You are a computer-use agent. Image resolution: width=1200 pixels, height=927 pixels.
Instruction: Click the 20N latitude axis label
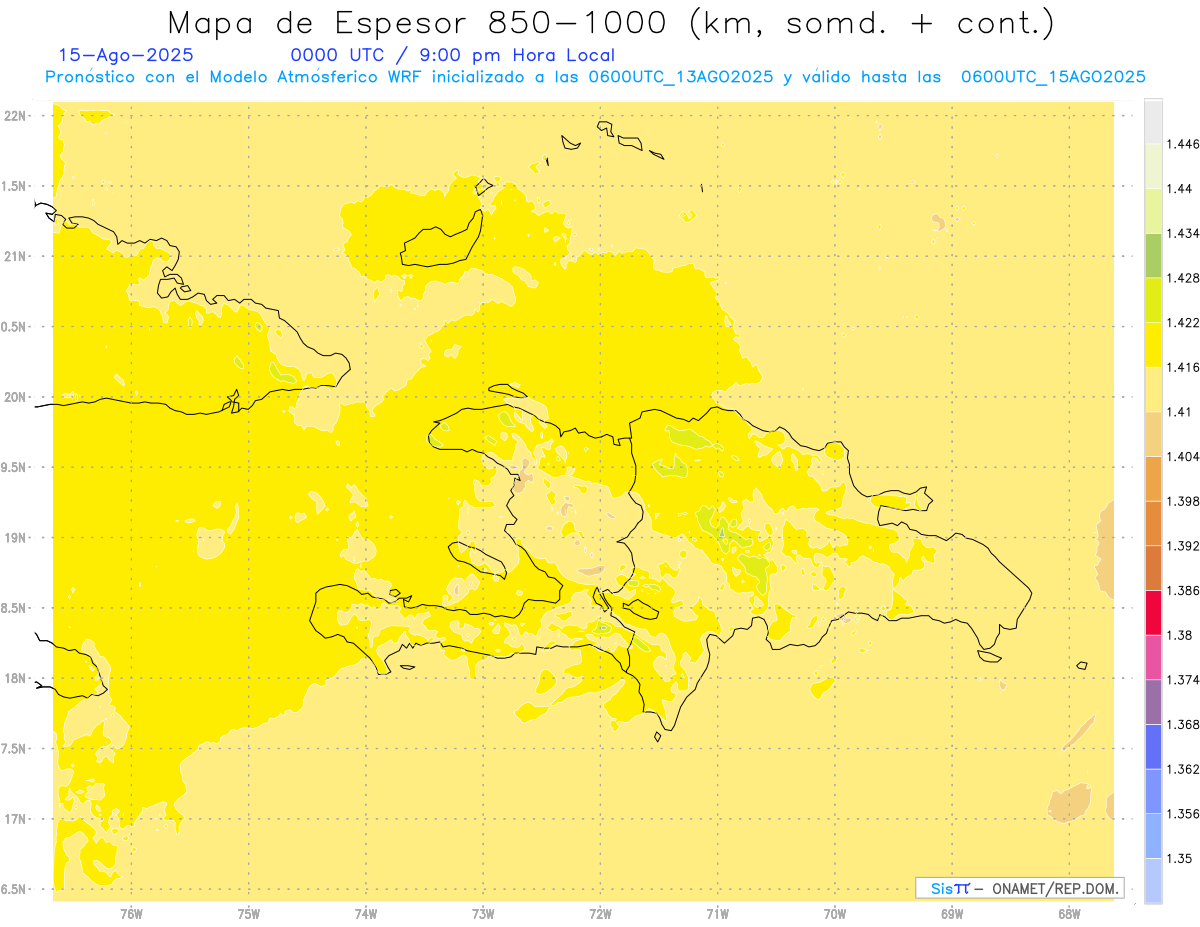tap(15, 397)
